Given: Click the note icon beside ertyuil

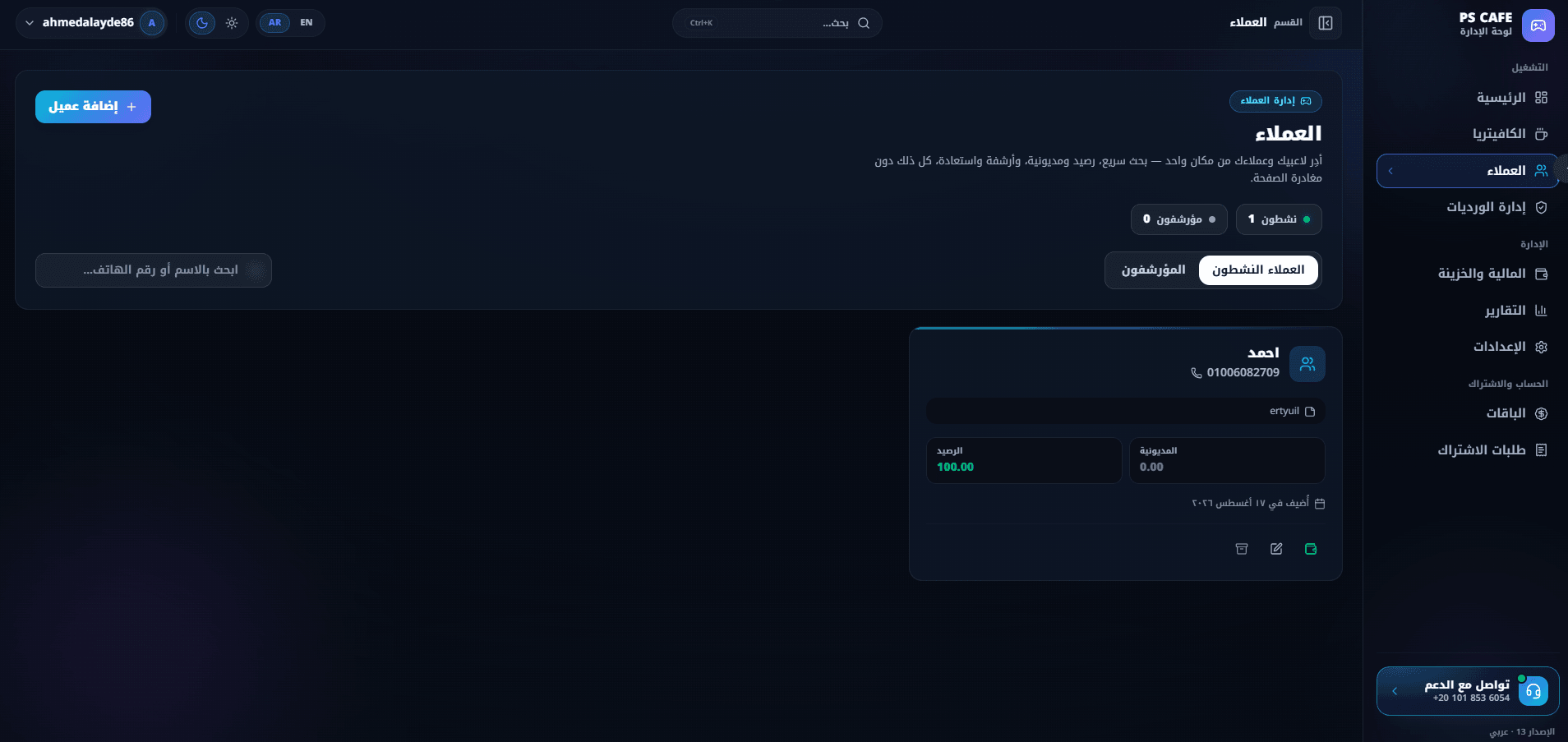Looking at the screenshot, I should click(x=1310, y=412).
